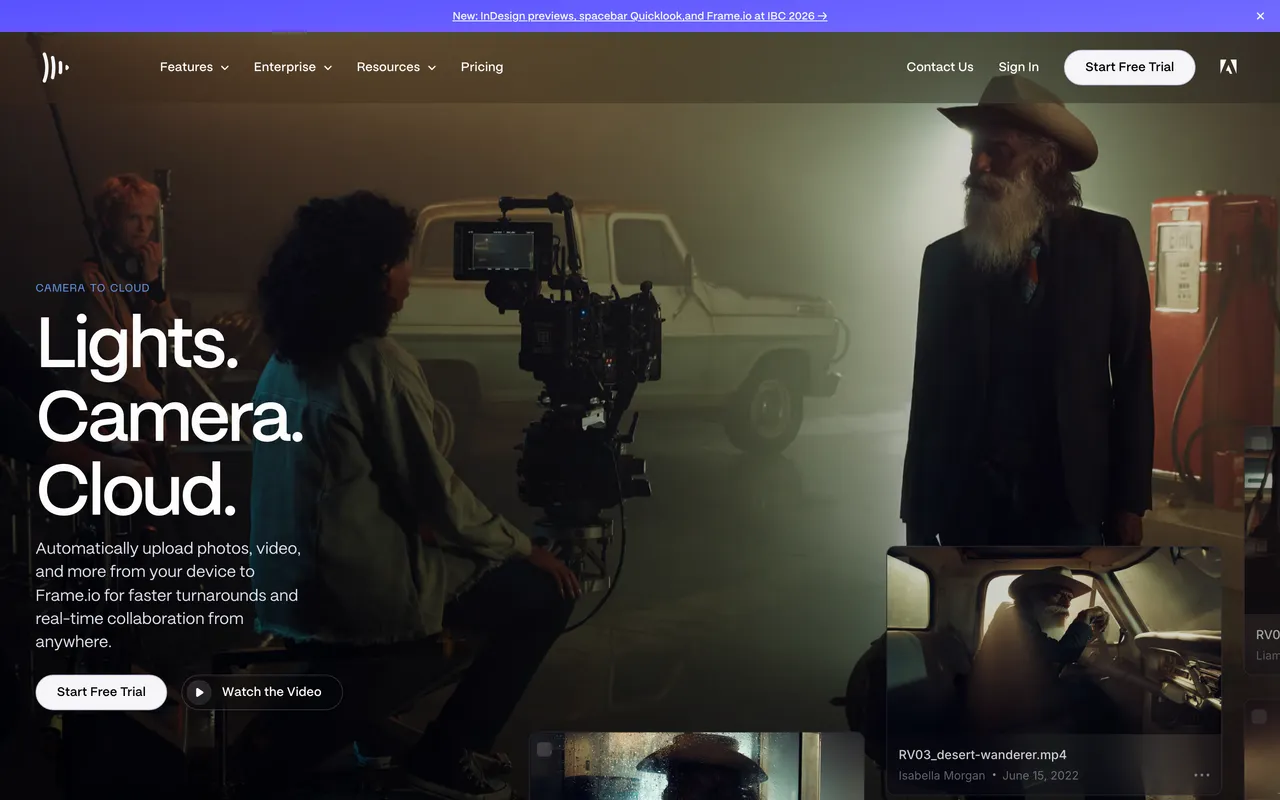Viewport: 1280px width, 800px height.
Task: Dismiss the announcement banner with the X
Action: 1260,16
